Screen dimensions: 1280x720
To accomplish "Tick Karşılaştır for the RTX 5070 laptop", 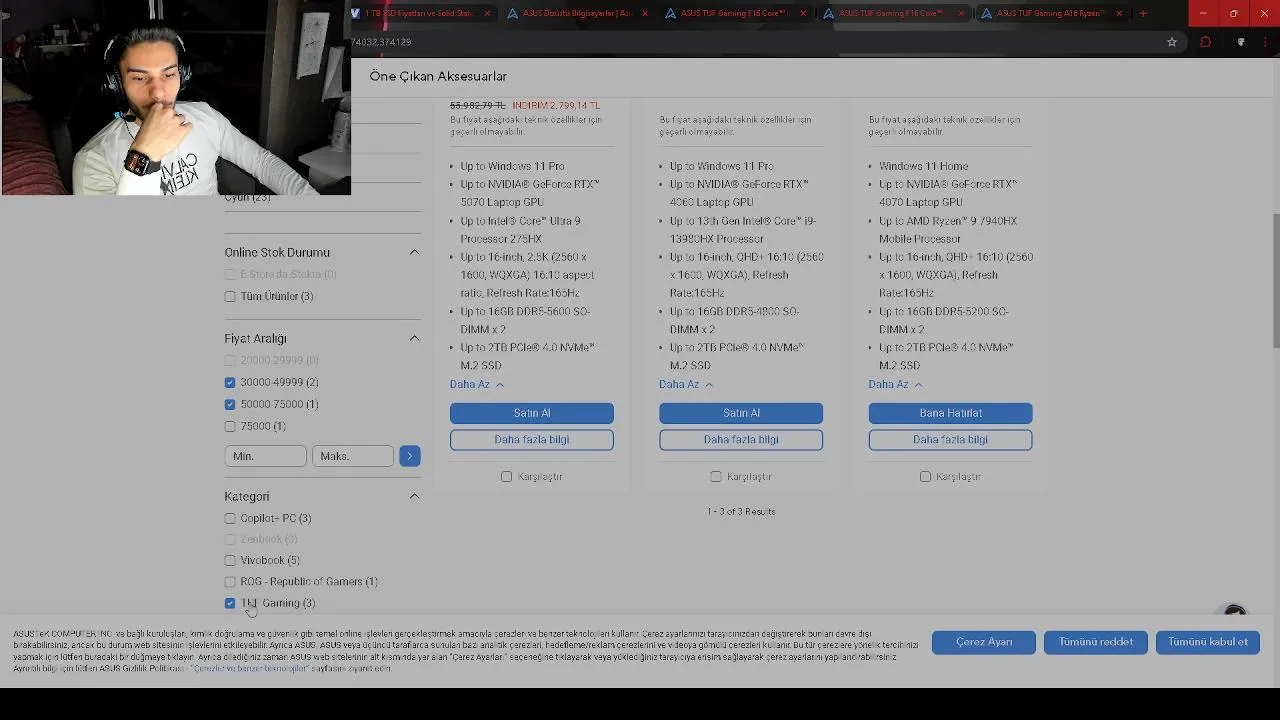I will 506,477.
